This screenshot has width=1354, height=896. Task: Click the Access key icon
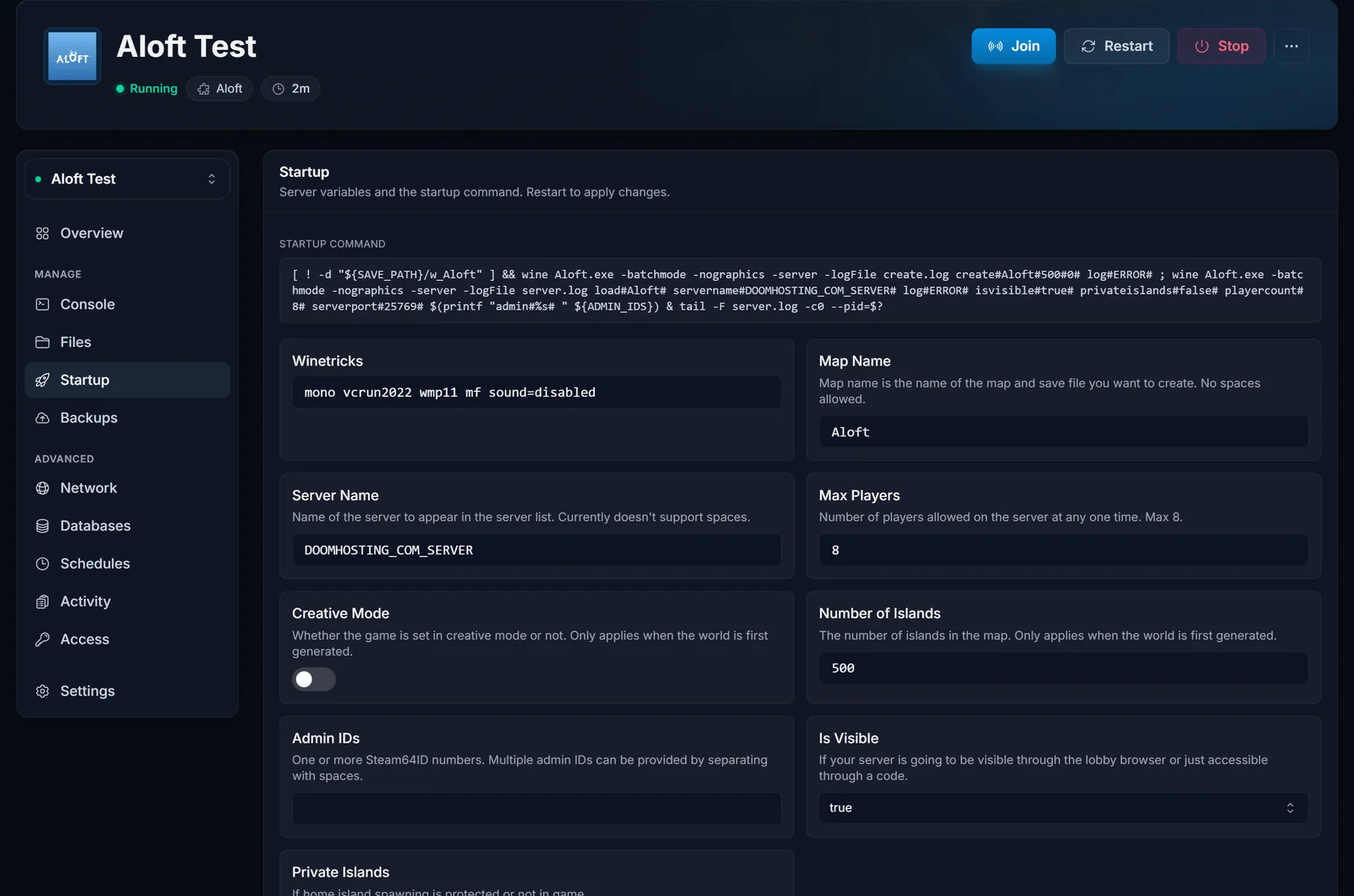tap(42, 640)
